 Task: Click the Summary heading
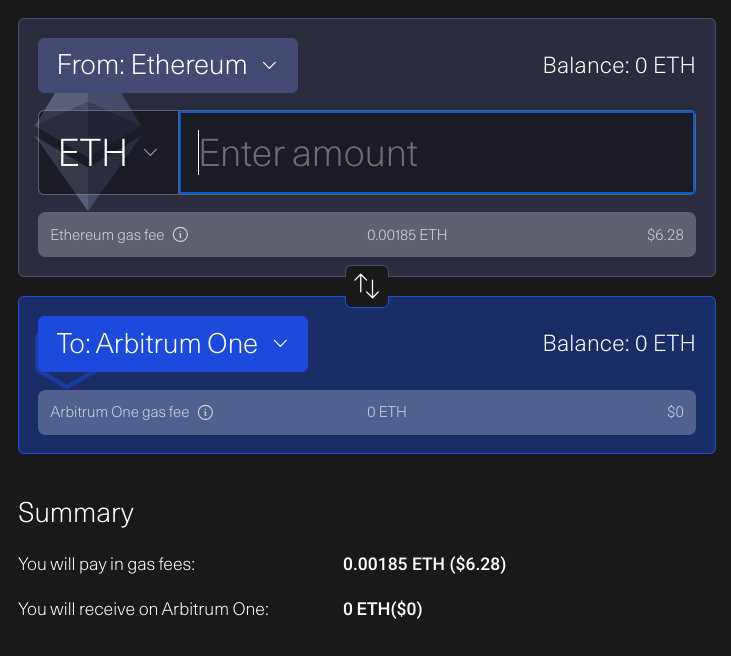point(76,513)
